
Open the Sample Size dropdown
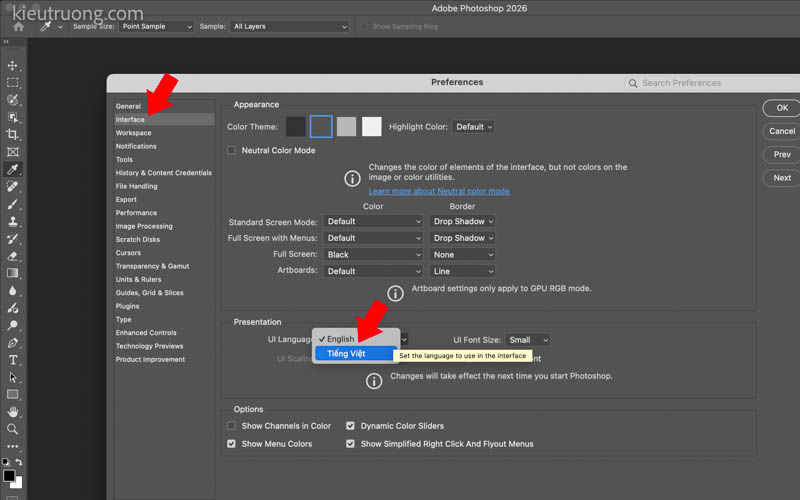(156, 27)
